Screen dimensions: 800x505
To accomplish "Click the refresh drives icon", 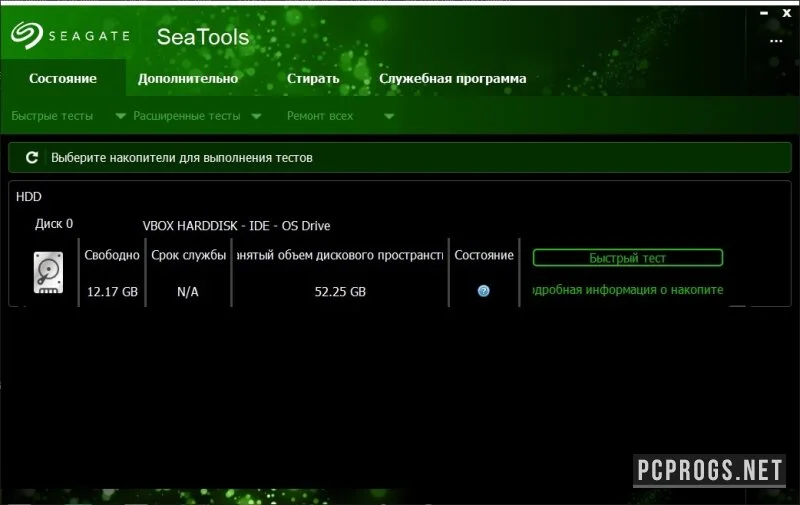I will (x=32, y=158).
